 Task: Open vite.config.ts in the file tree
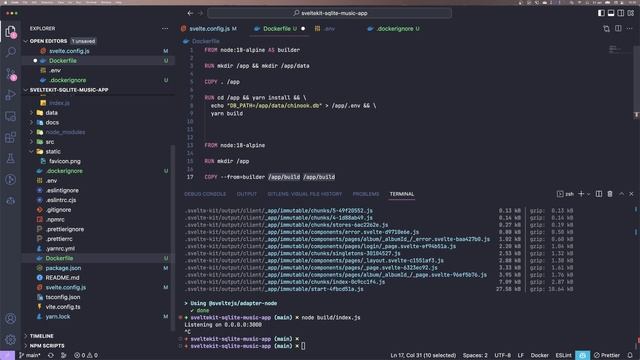[x=62, y=307]
